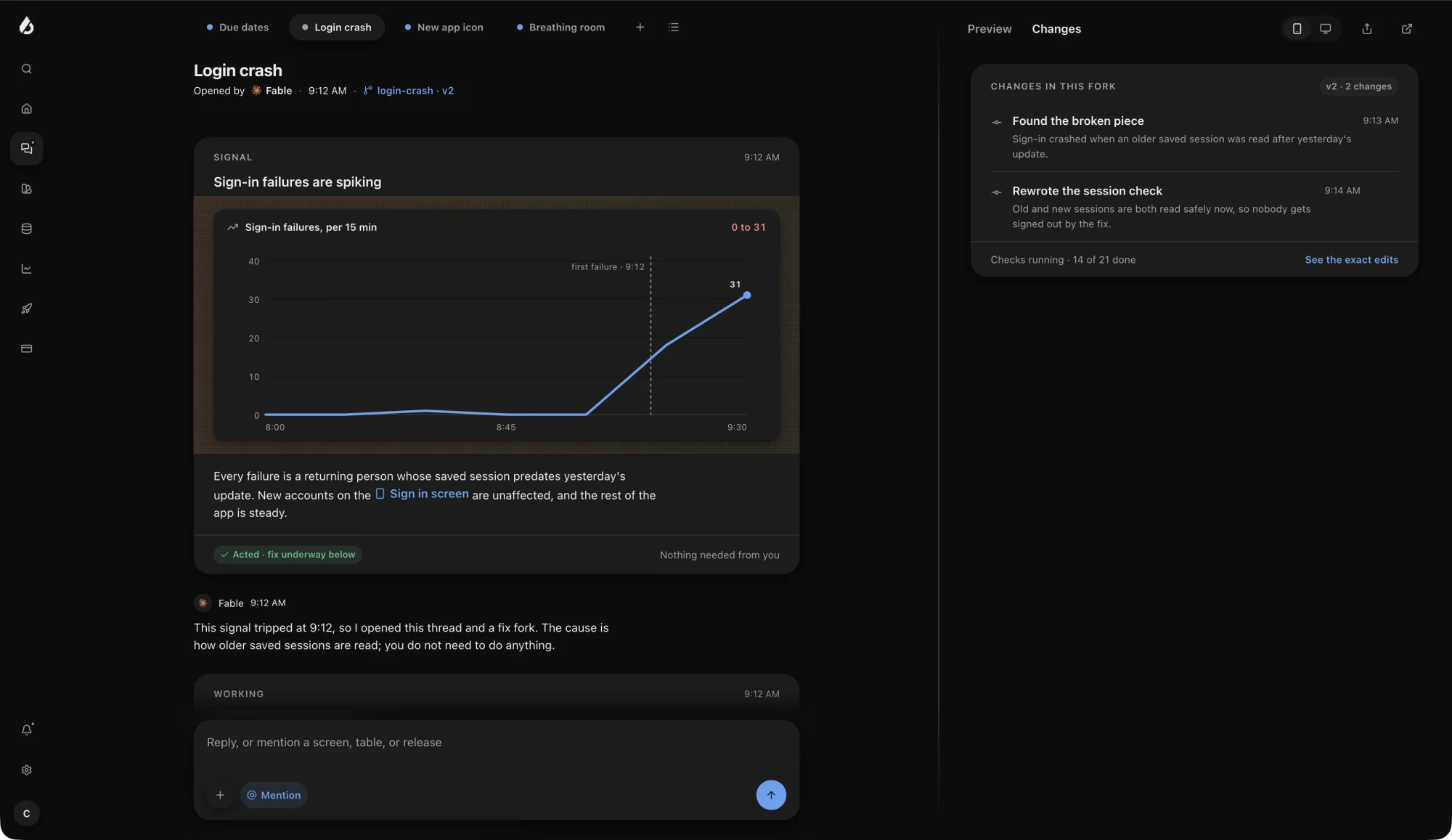The width and height of the screenshot is (1452, 840).
Task: Open search from the sidebar
Action: (x=27, y=69)
